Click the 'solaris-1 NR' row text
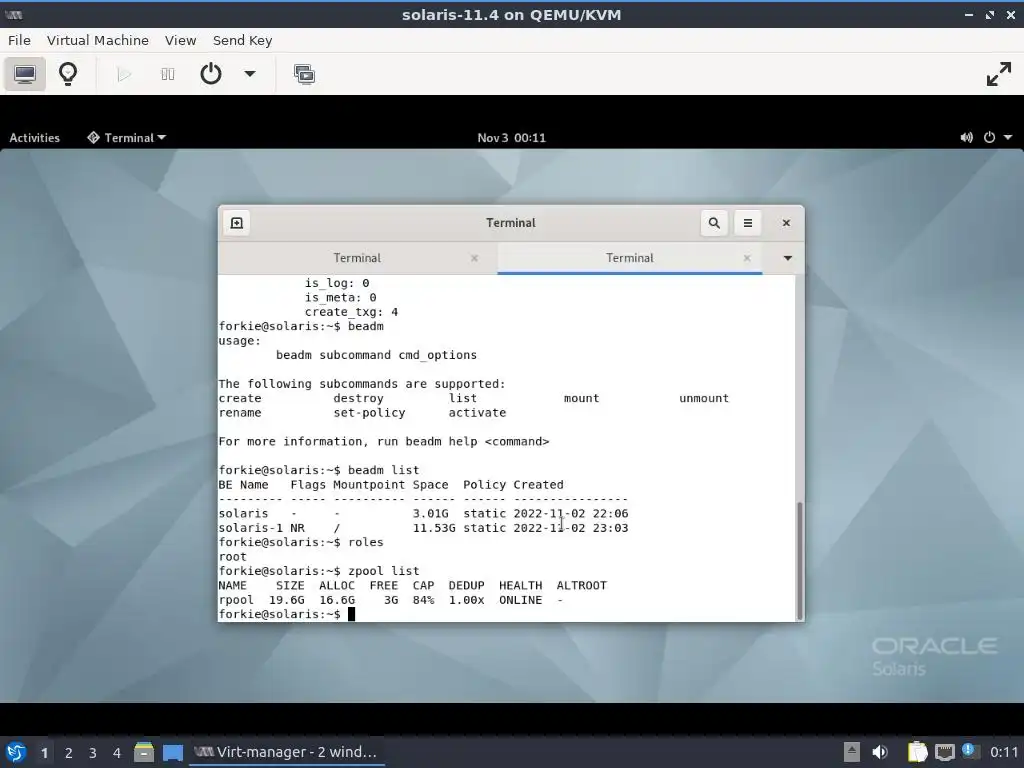 [x=261, y=528]
